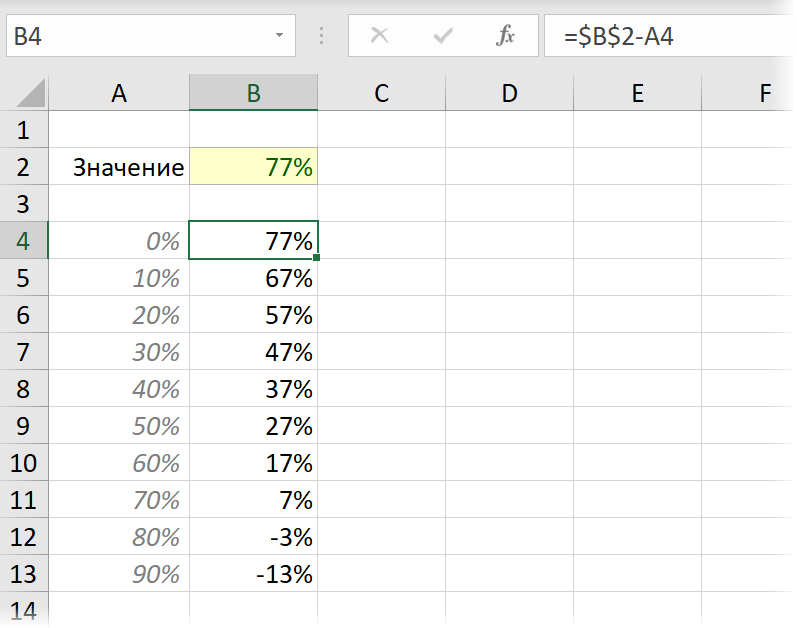
Task: Select row 11 header
Action: pyautogui.click(x=24, y=499)
